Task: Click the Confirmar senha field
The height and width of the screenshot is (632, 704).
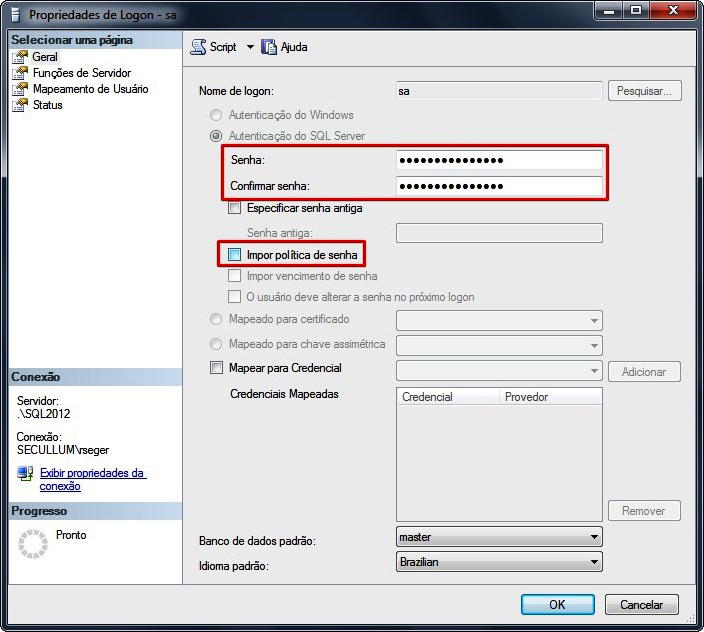Action: [x=499, y=186]
